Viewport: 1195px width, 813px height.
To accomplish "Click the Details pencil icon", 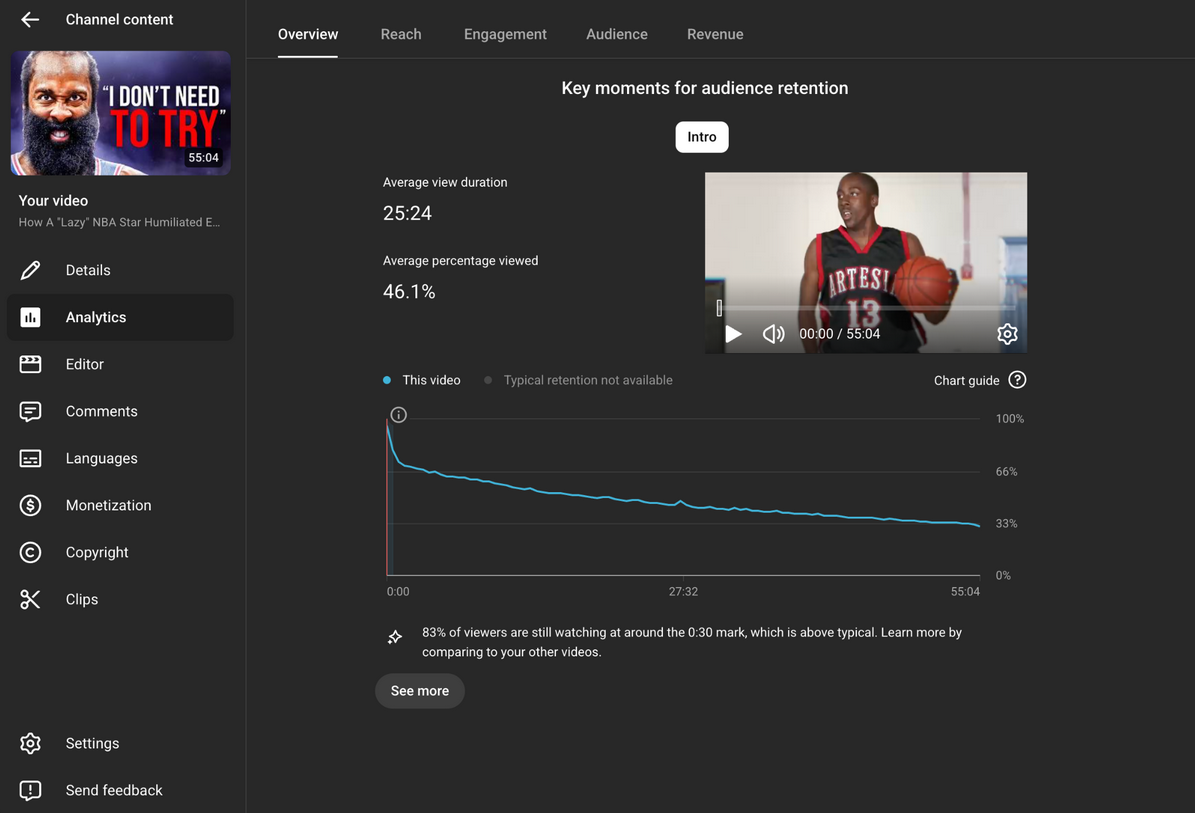I will tap(30, 270).
